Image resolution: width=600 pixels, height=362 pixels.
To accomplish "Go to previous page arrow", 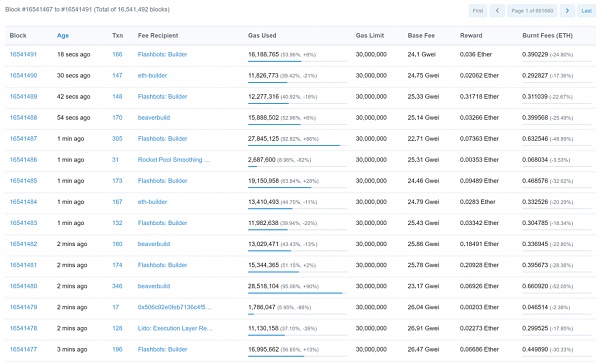I will tap(497, 11).
